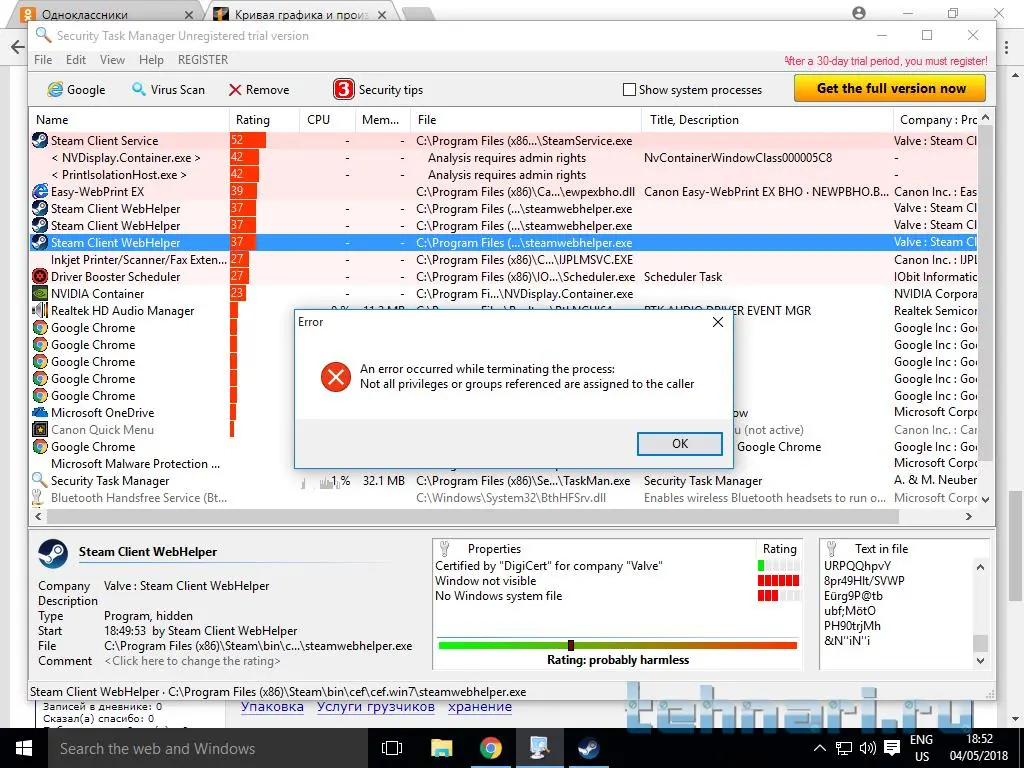
Task: Open the File menu
Action: pyautogui.click(x=43, y=59)
